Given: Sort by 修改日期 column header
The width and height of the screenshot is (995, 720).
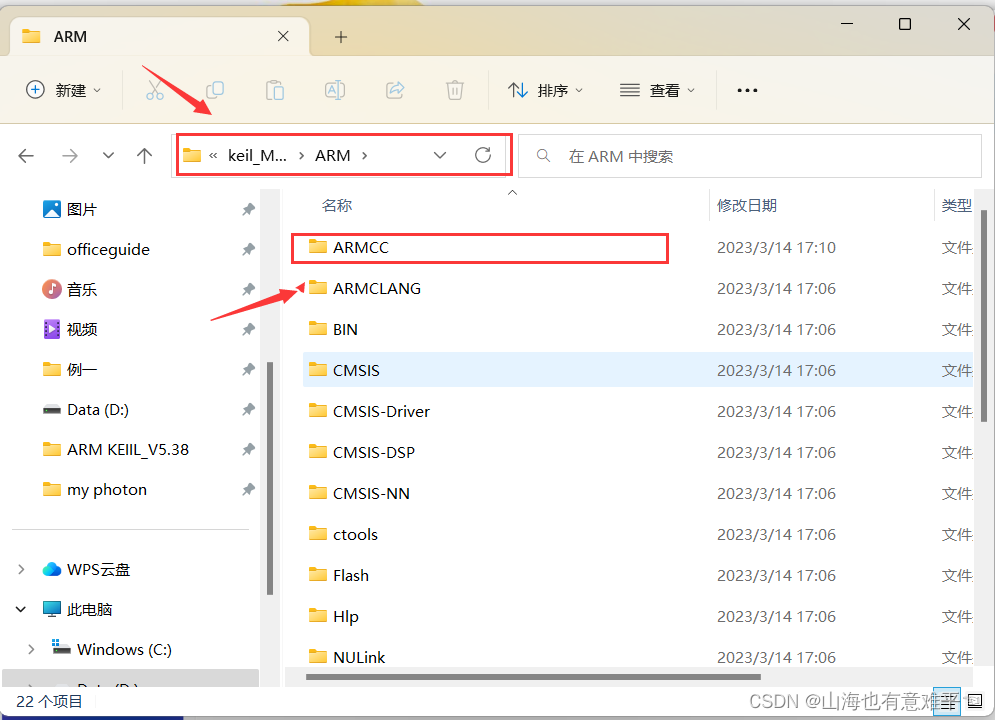Looking at the screenshot, I should (x=746, y=206).
